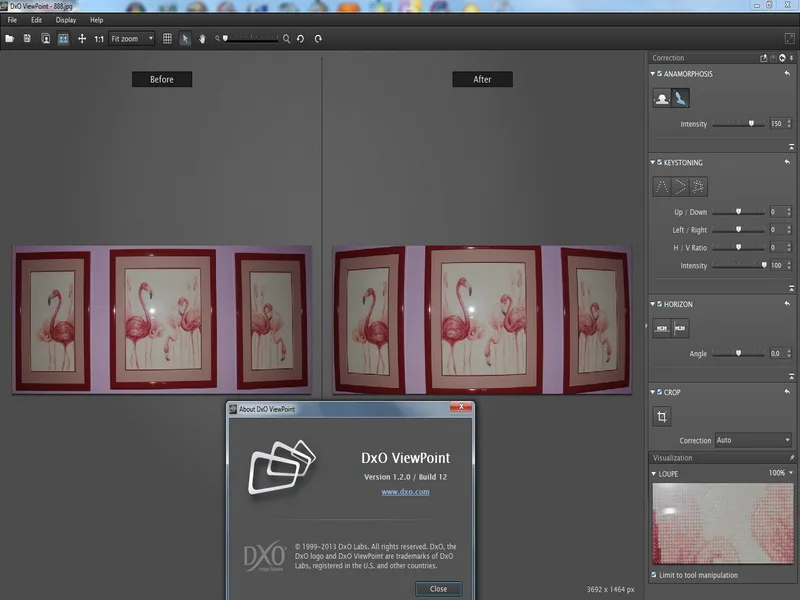Screen dimensions: 800x600
Task: Uncheck the Crop checkbox
Action: (x=659, y=392)
